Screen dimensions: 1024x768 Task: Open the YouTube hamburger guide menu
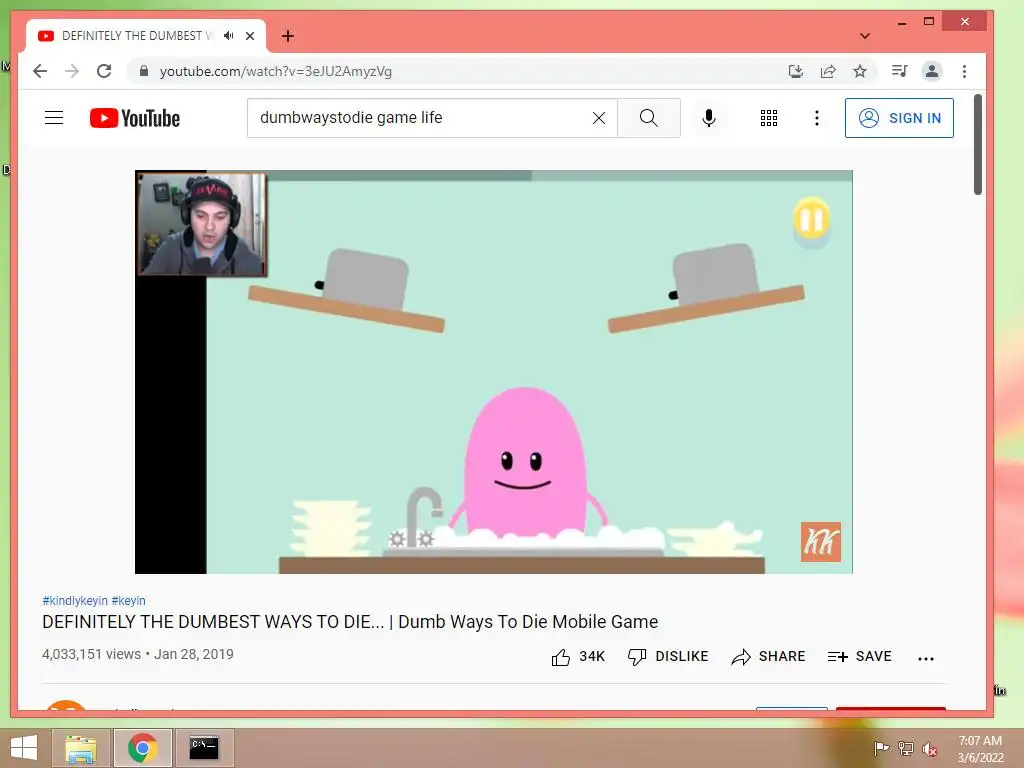pyautogui.click(x=54, y=118)
